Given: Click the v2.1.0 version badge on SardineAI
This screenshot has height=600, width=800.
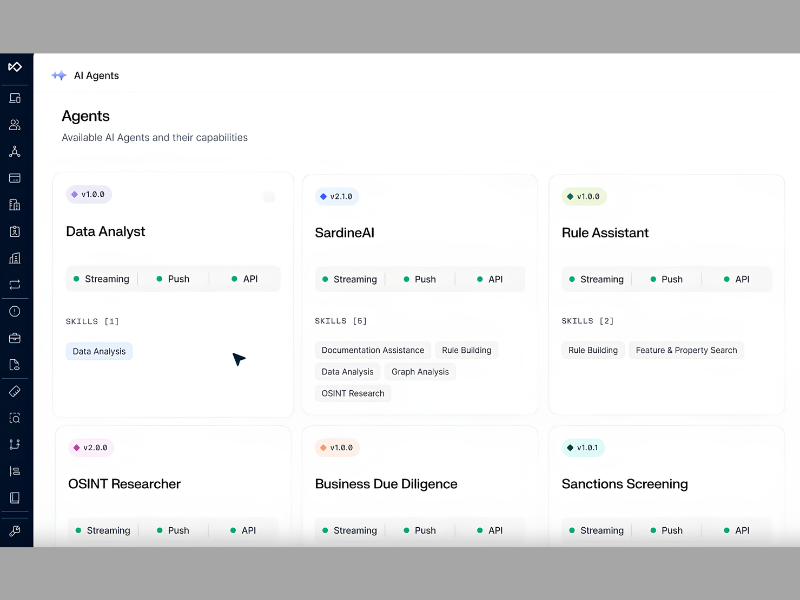Looking at the screenshot, I should tap(337, 196).
